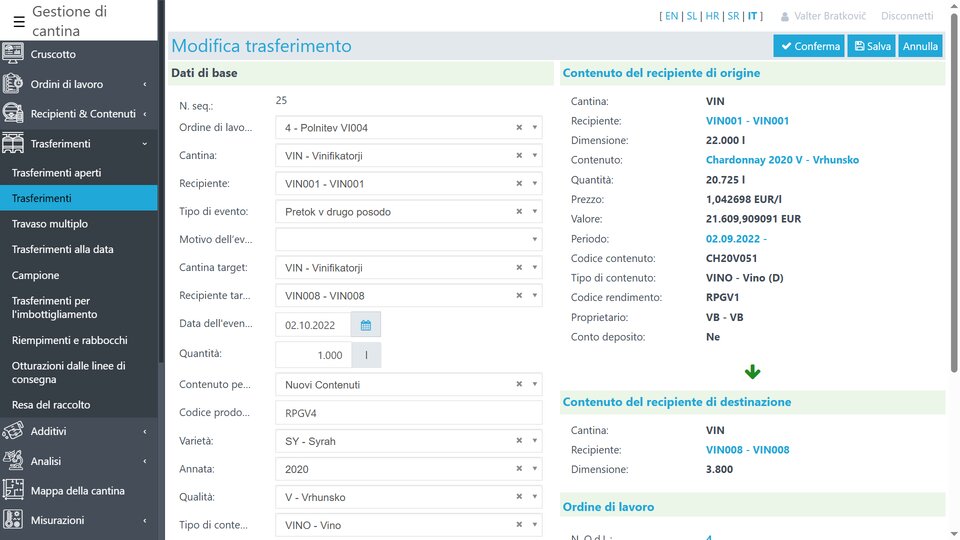Screen dimensions: 960x540
Task: Clear the Cantina target selection
Action: (519, 268)
